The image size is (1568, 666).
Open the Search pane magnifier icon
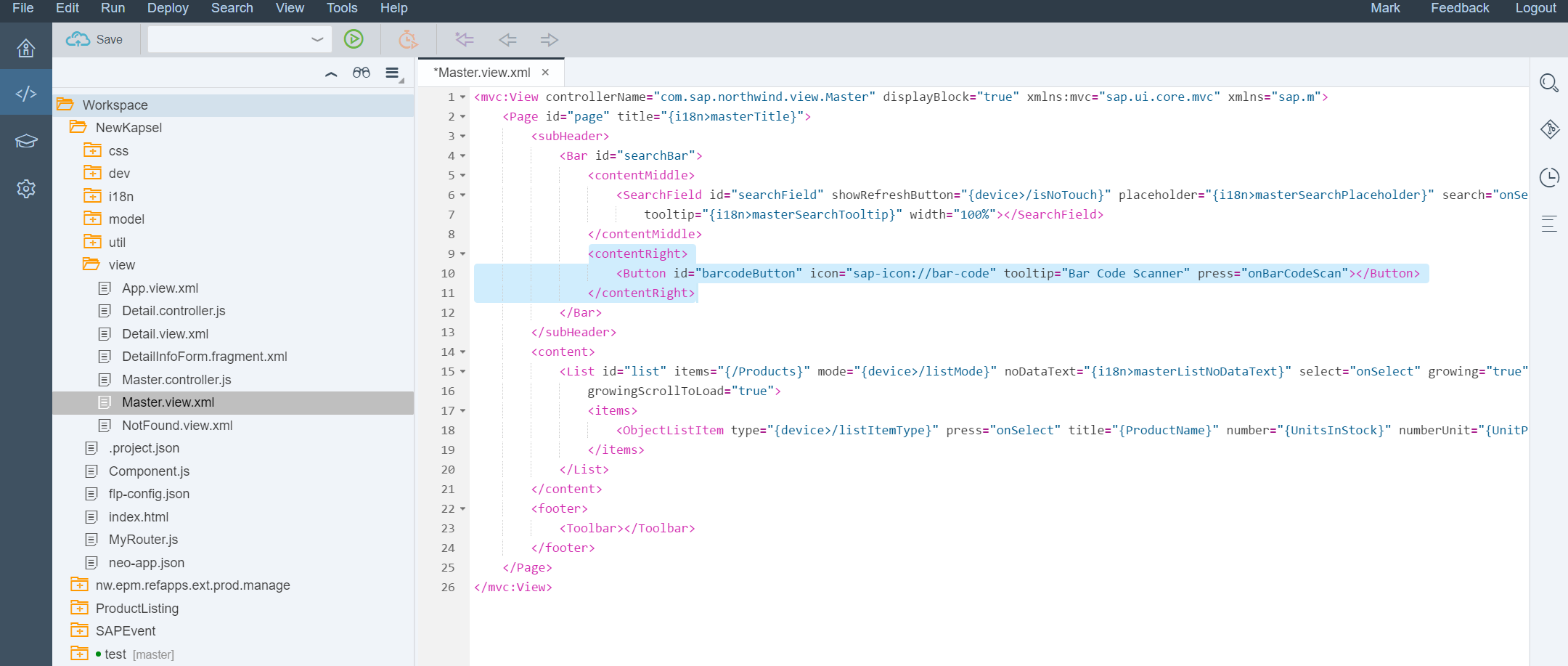click(1548, 83)
